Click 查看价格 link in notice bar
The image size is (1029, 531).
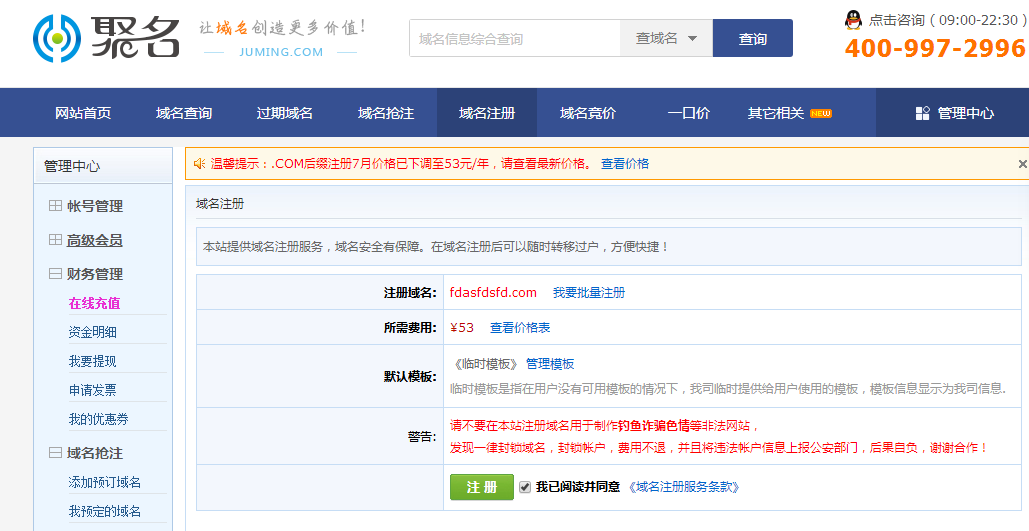point(625,164)
